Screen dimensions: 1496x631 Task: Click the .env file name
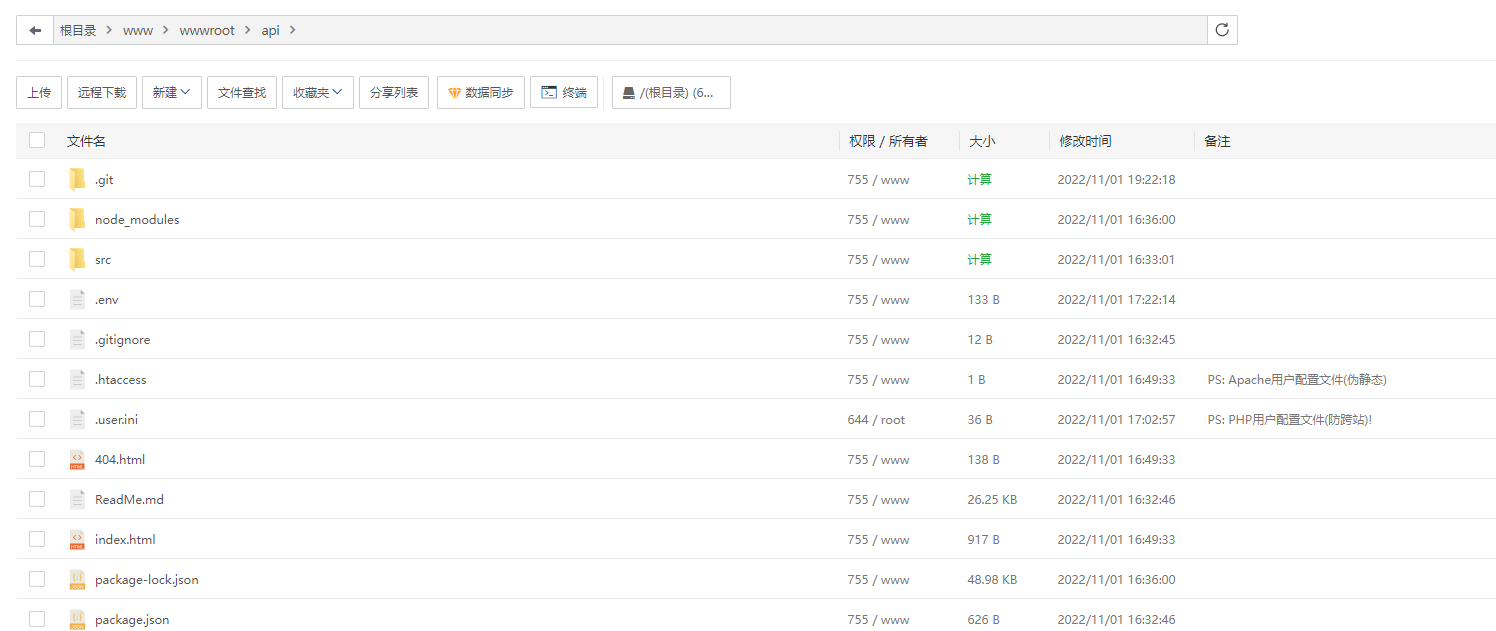tap(107, 299)
